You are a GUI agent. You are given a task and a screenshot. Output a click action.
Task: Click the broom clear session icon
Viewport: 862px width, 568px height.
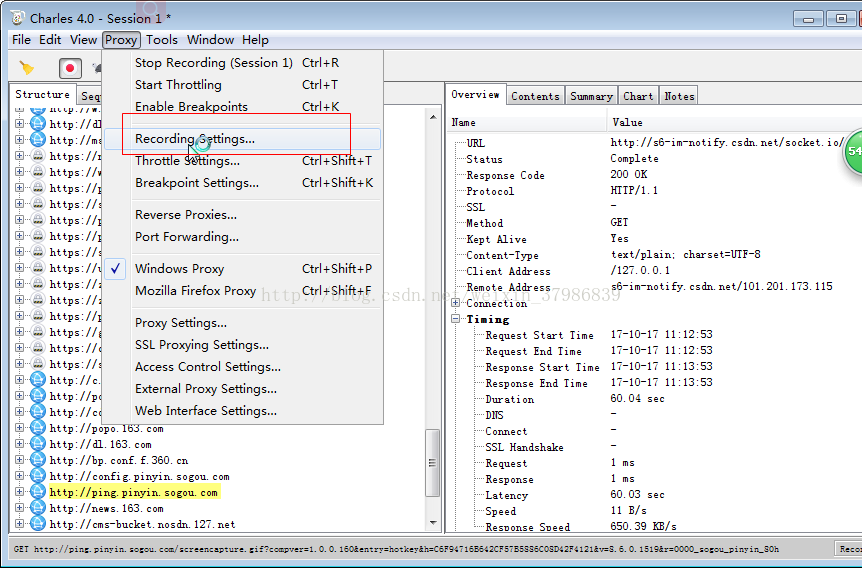[x=26, y=68]
